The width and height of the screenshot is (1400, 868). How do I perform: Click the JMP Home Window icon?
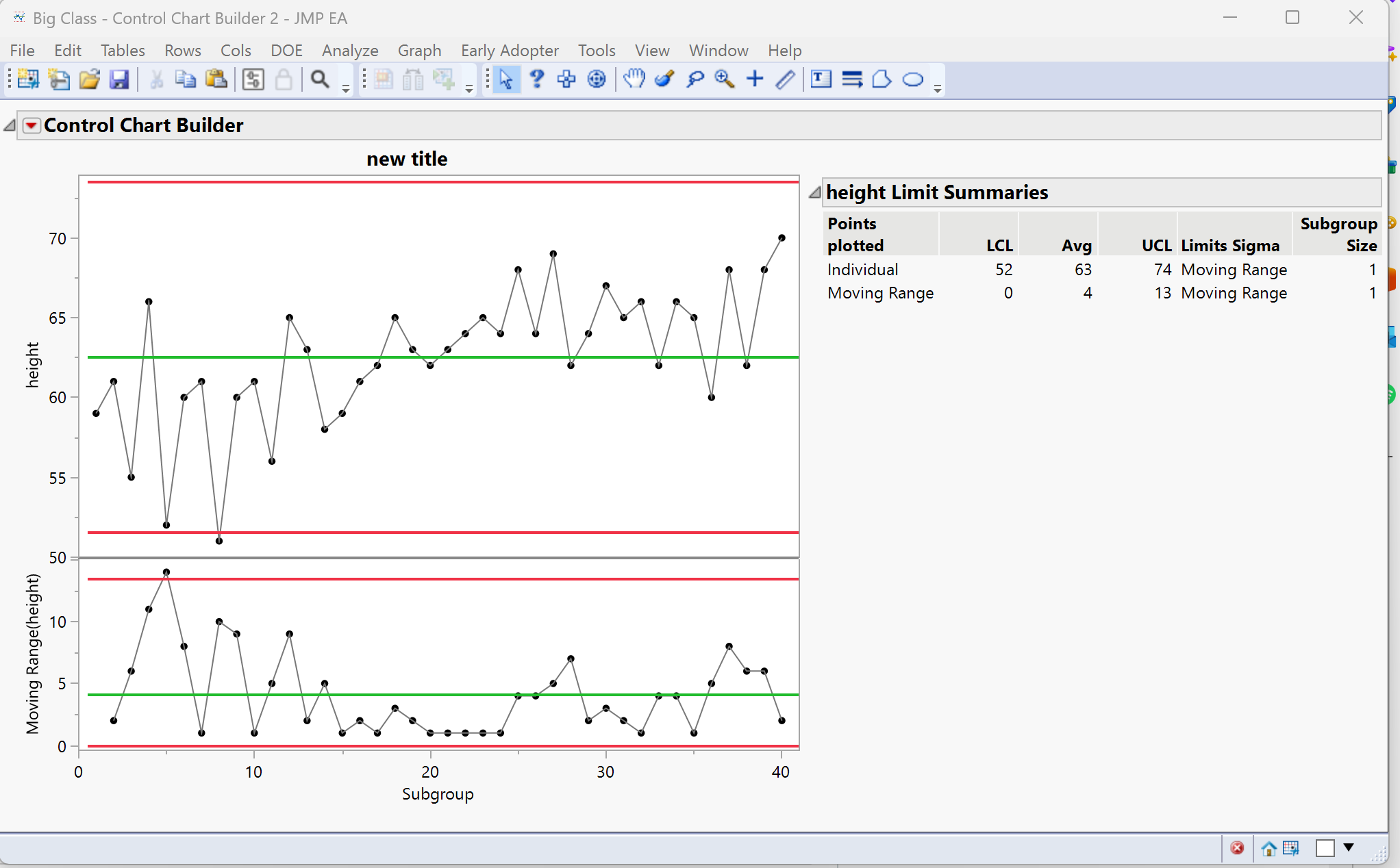pos(1268,849)
